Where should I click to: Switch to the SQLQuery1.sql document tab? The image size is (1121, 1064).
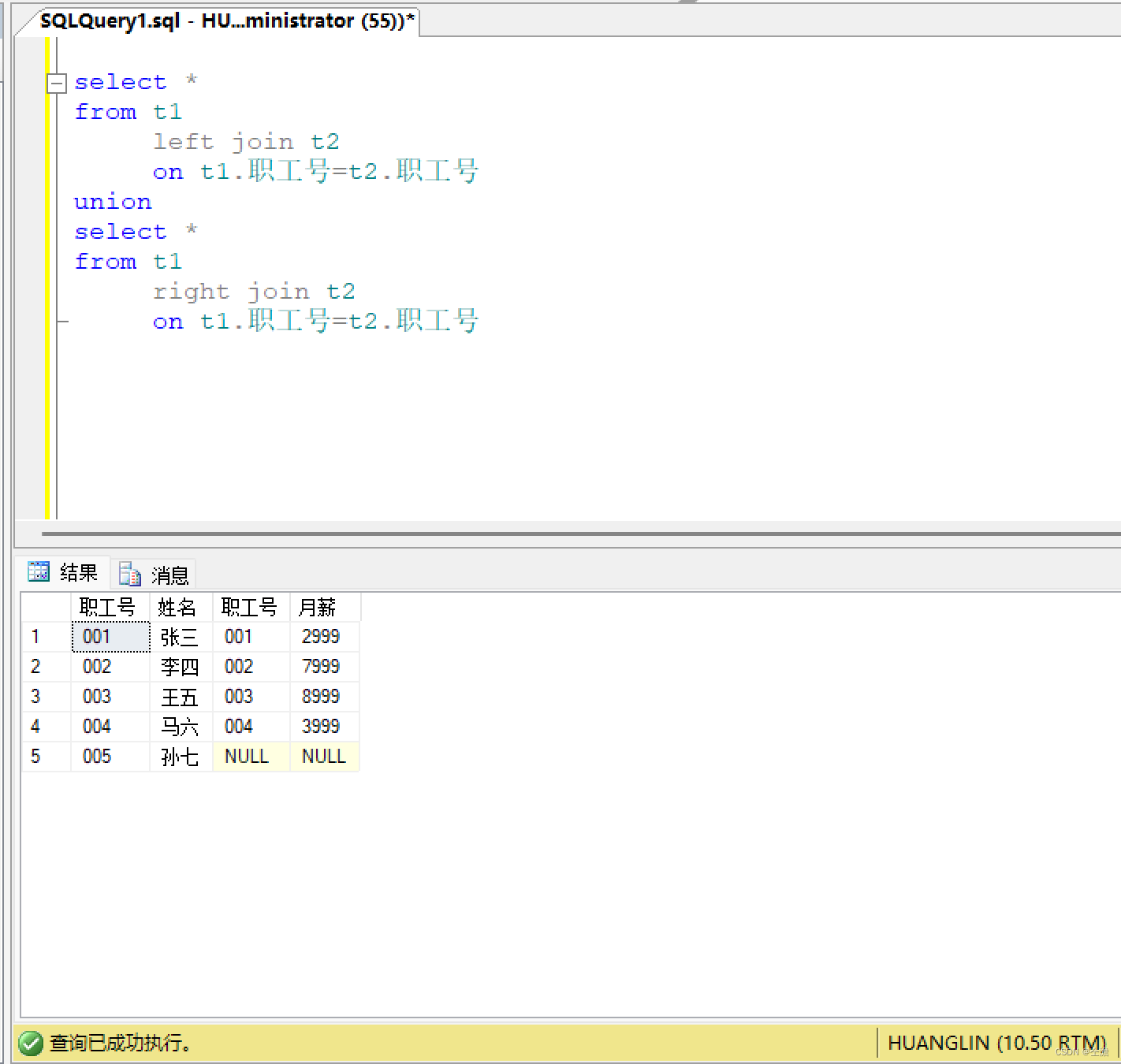coord(227,21)
